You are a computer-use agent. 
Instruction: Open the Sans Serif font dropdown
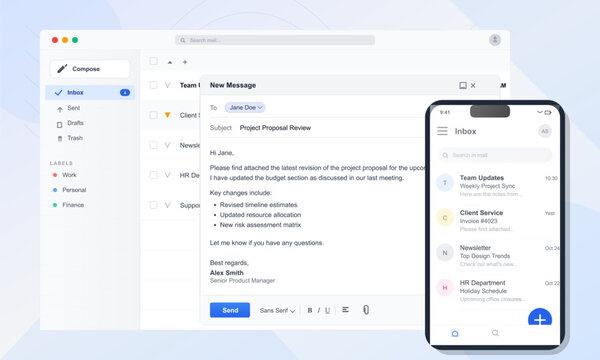tap(277, 310)
